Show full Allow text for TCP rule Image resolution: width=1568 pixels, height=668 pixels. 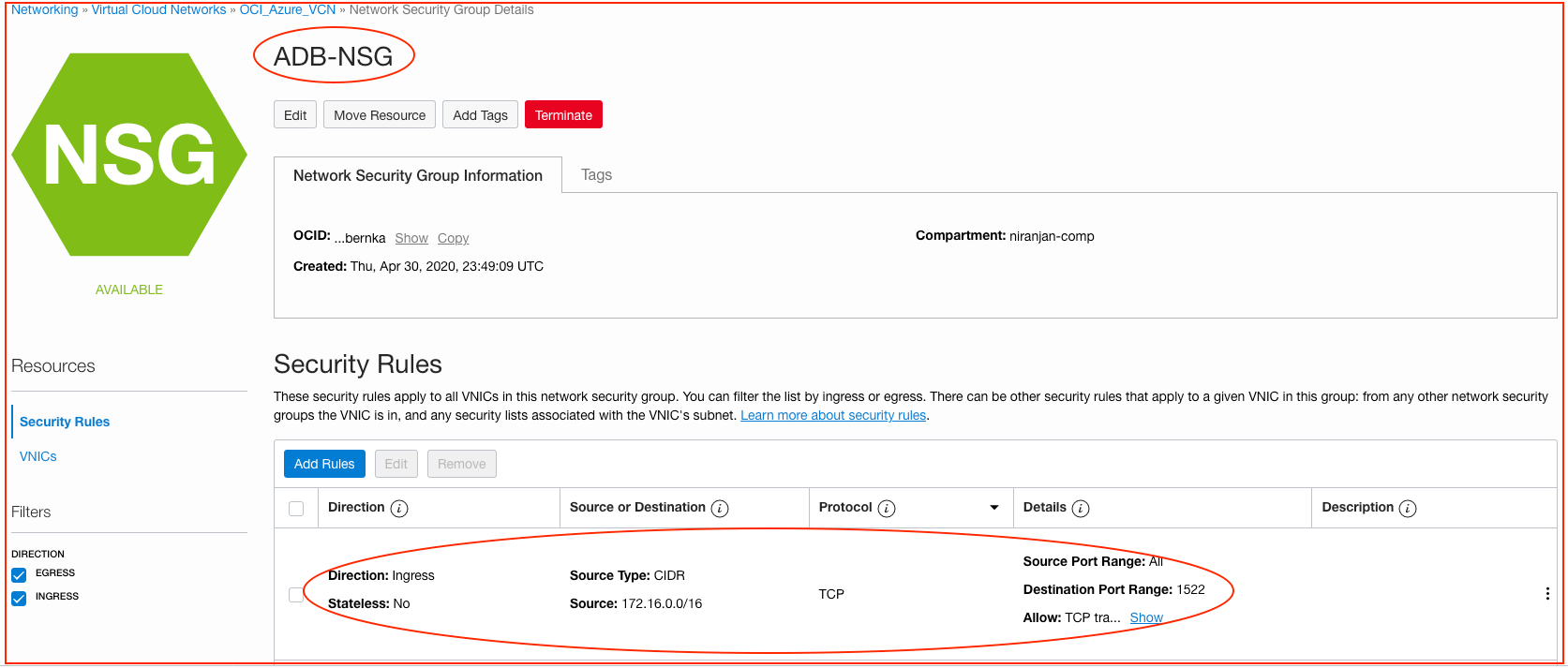[x=1146, y=617]
